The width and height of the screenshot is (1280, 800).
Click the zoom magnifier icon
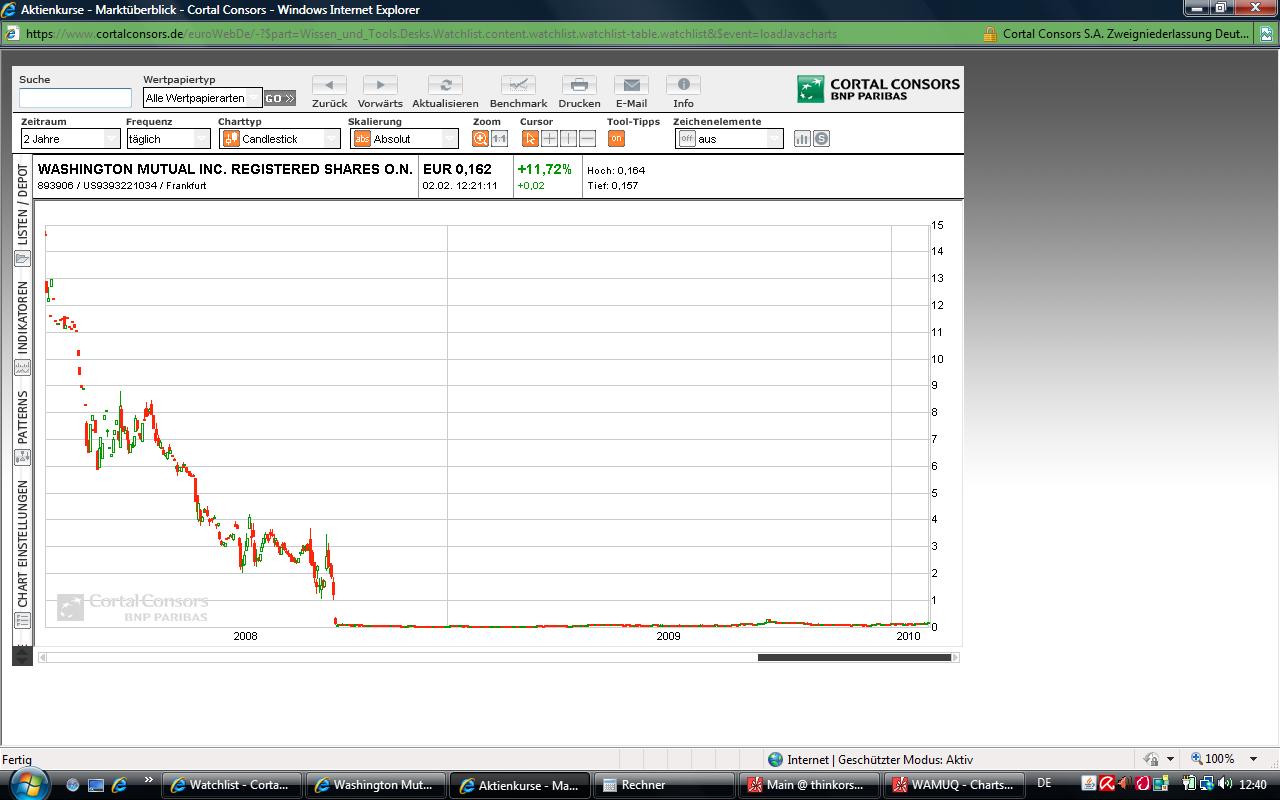click(481, 139)
